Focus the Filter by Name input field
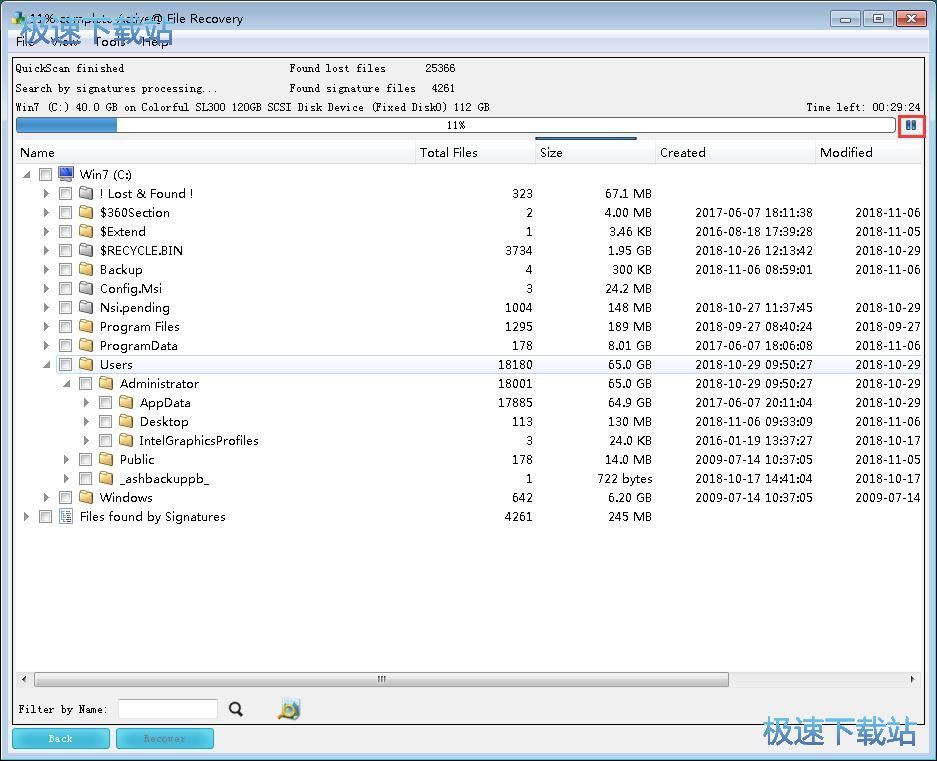This screenshot has height=761, width=937. click(x=167, y=709)
